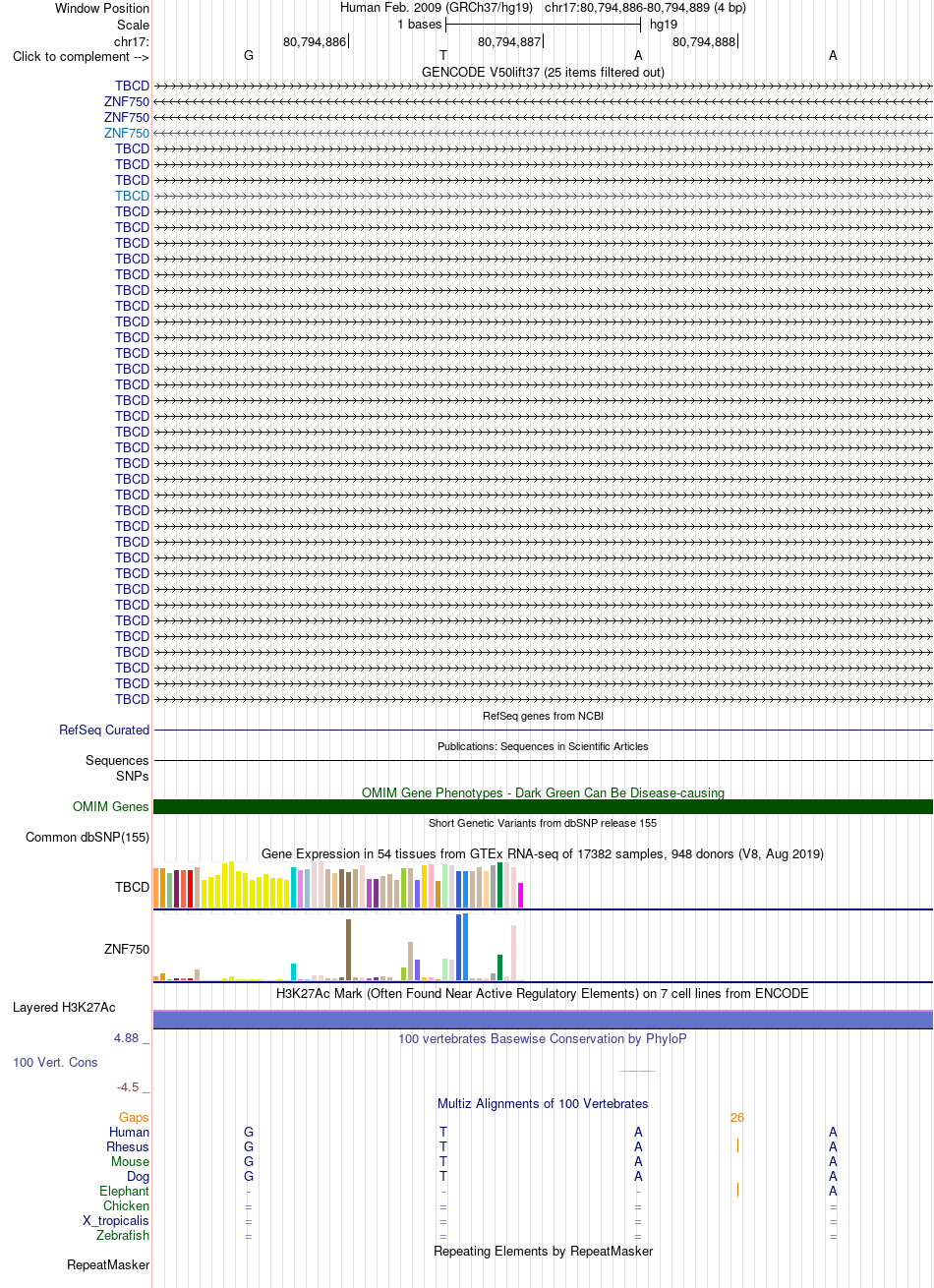Select the topmost TBCD transcript label
The width and height of the screenshot is (934, 1288).
pos(132,86)
